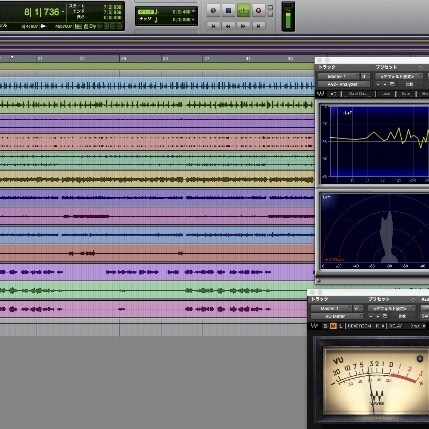Open the insert position selector in VU Meter window

coord(358,308)
